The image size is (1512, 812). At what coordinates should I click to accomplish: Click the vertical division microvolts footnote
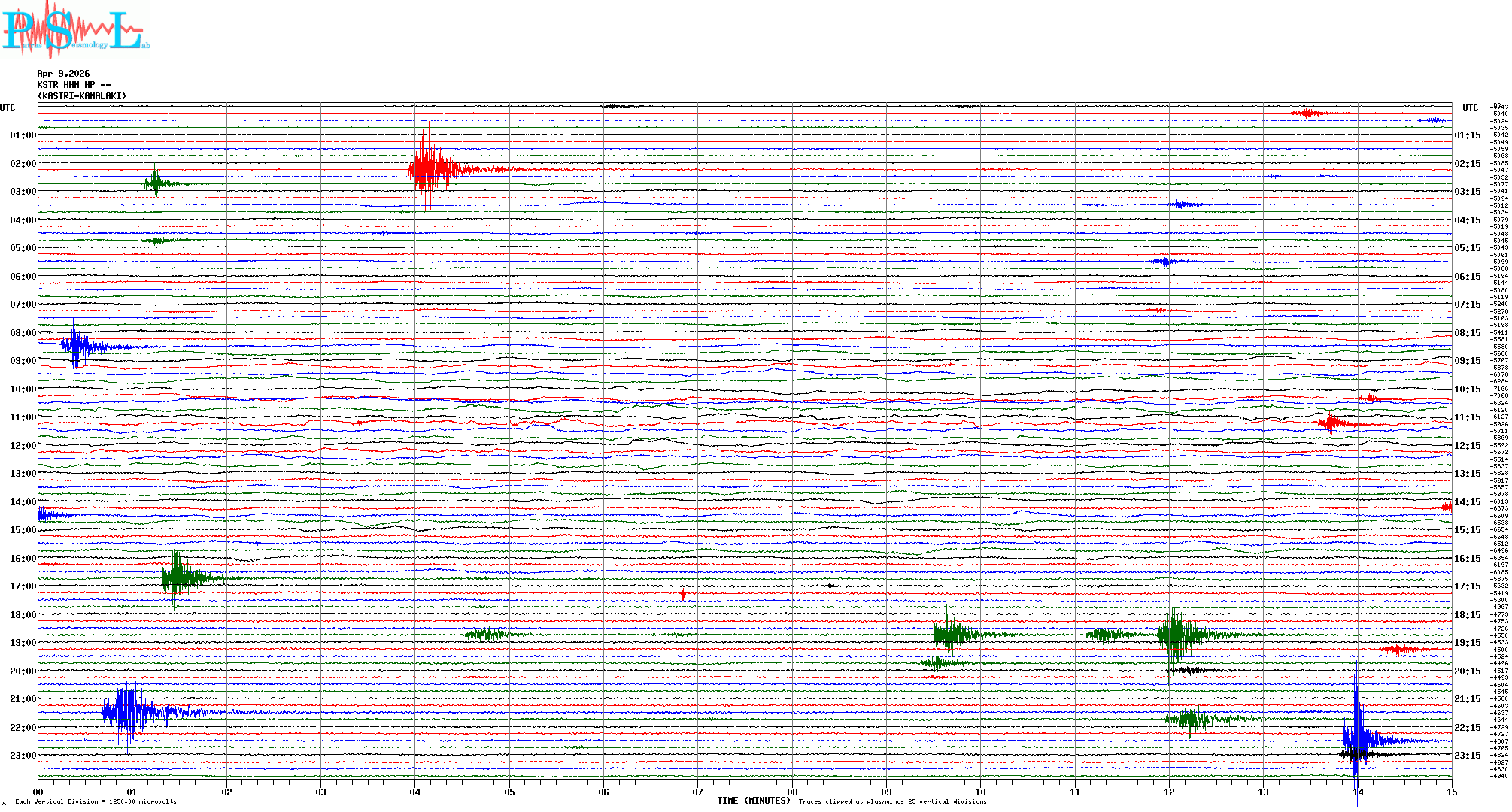point(96,801)
